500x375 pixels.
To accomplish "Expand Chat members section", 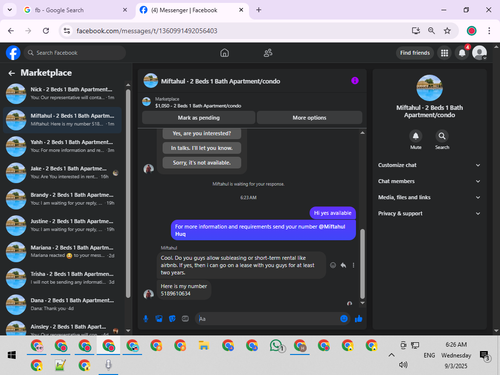I will pyautogui.click(x=429, y=181).
